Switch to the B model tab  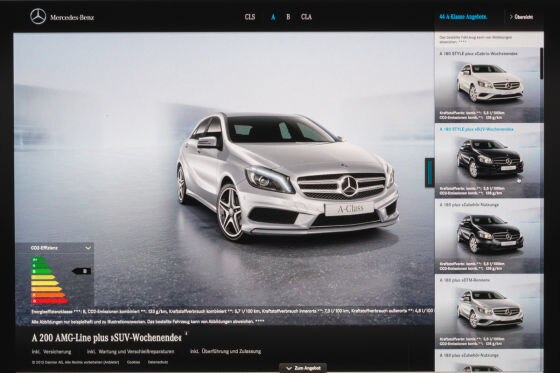point(288,17)
